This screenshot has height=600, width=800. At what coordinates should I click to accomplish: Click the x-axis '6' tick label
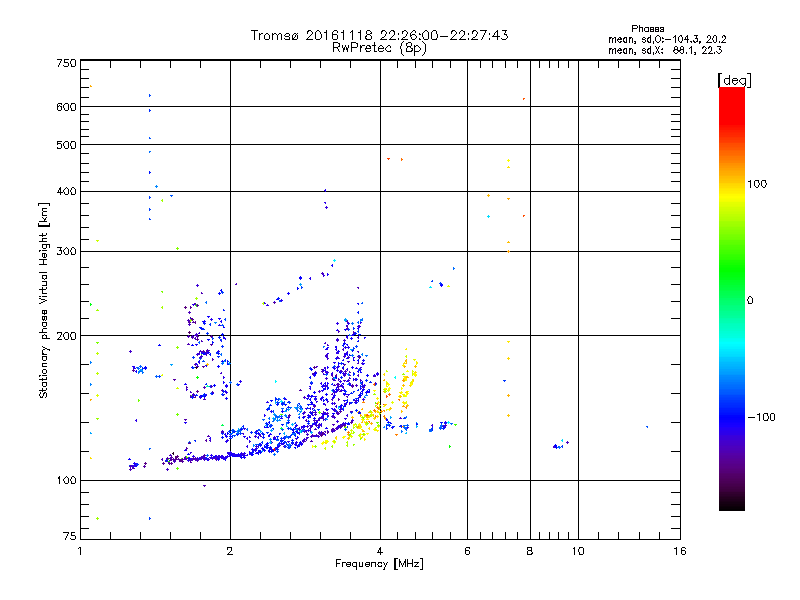pyautogui.click(x=467, y=551)
